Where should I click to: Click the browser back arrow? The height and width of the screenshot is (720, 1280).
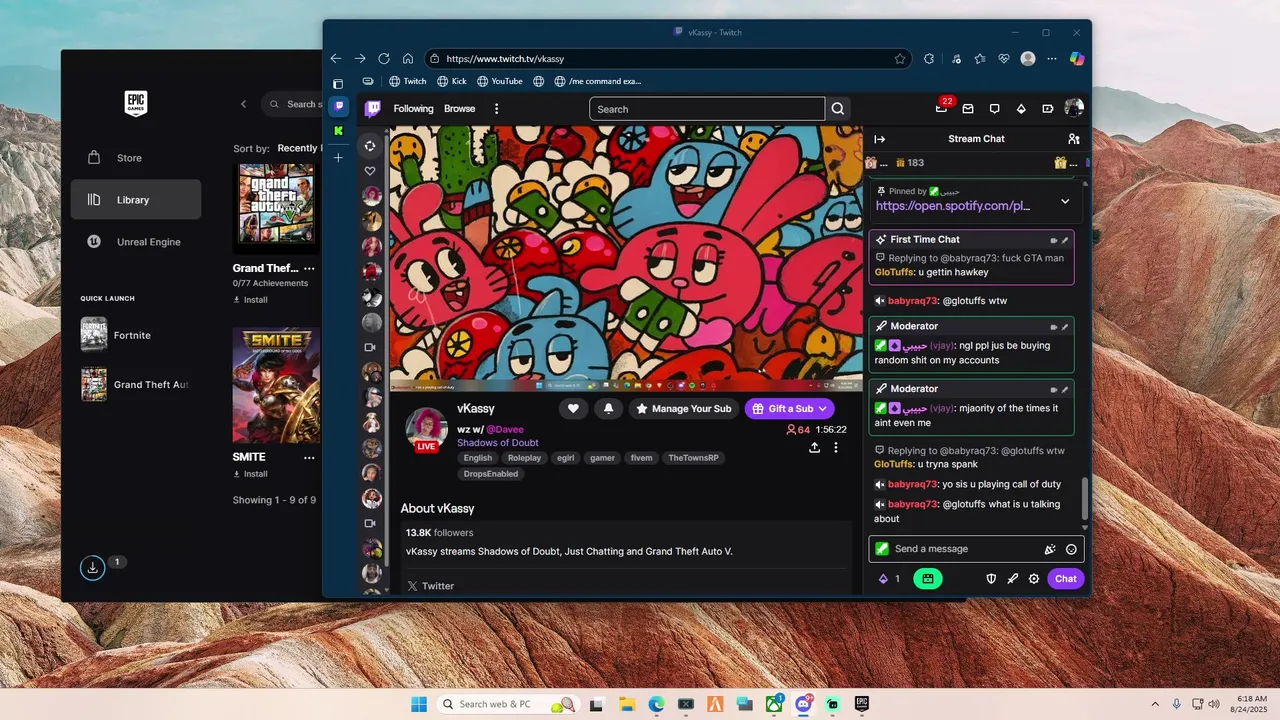point(336,59)
